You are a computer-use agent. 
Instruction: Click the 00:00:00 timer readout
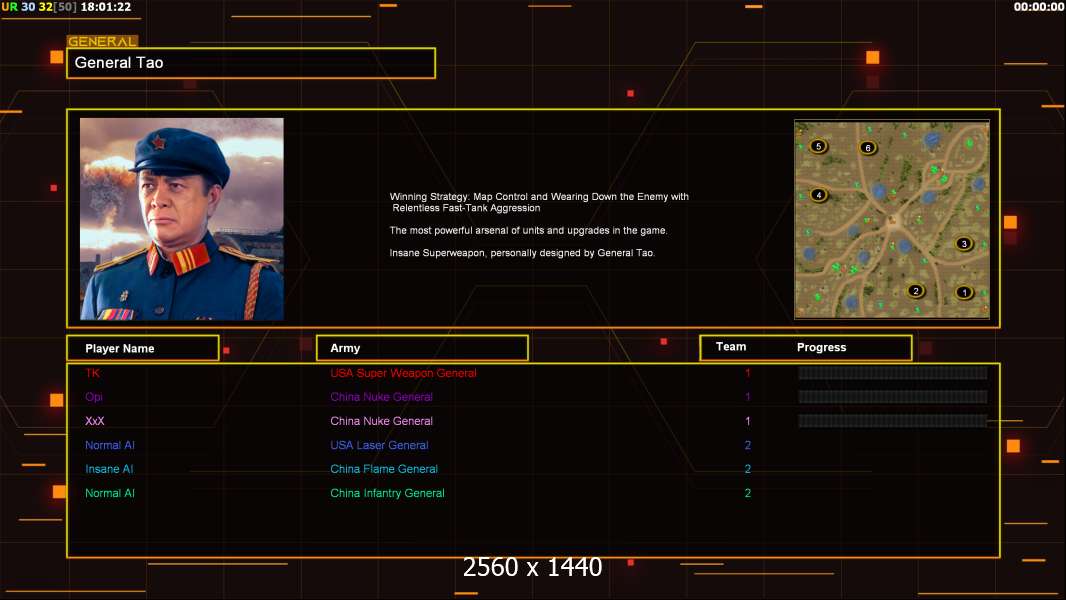(x=1039, y=7)
